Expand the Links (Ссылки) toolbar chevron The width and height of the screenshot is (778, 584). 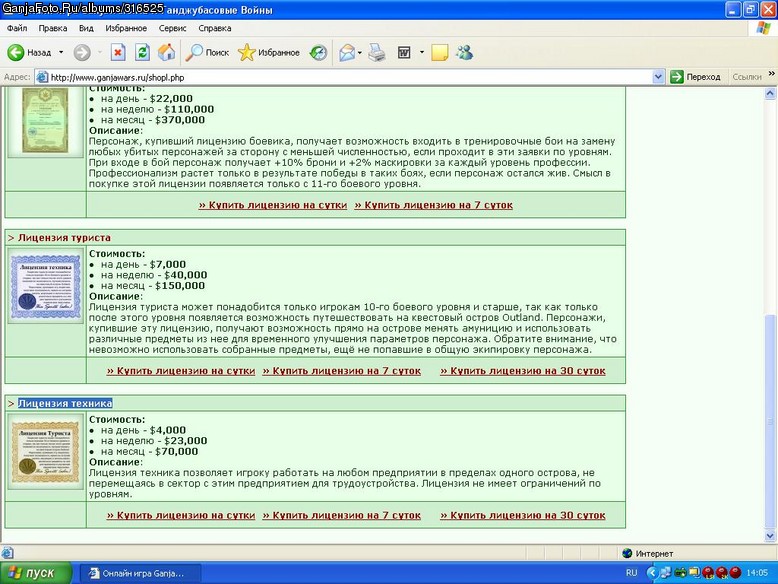772,74
